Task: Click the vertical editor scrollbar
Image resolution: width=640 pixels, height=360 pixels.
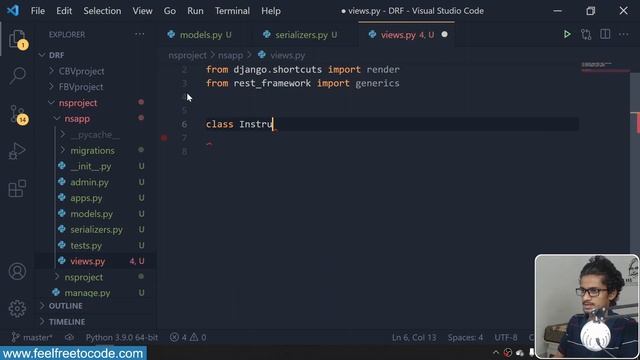Action: click(x=635, y=163)
